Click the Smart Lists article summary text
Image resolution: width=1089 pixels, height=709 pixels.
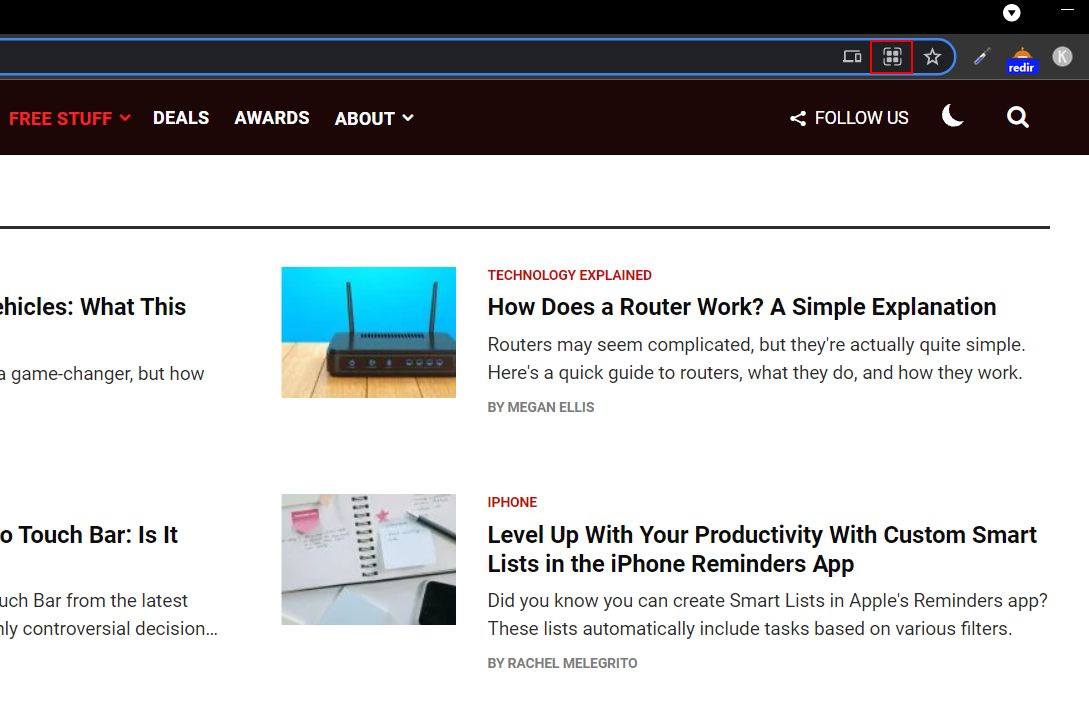(767, 615)
